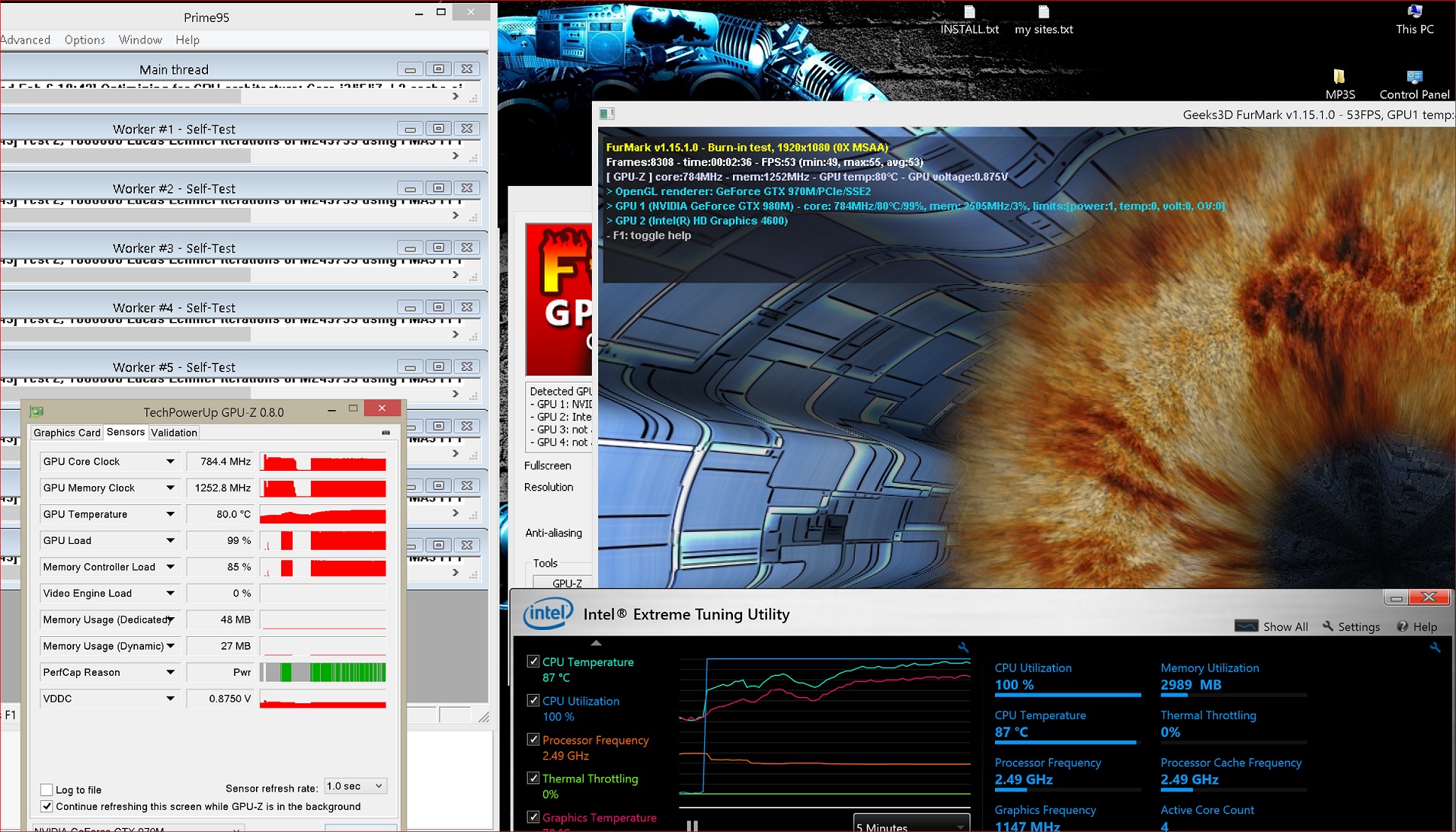Open GPU Load sensor dropdown
1456x832 pixels.
171,540
